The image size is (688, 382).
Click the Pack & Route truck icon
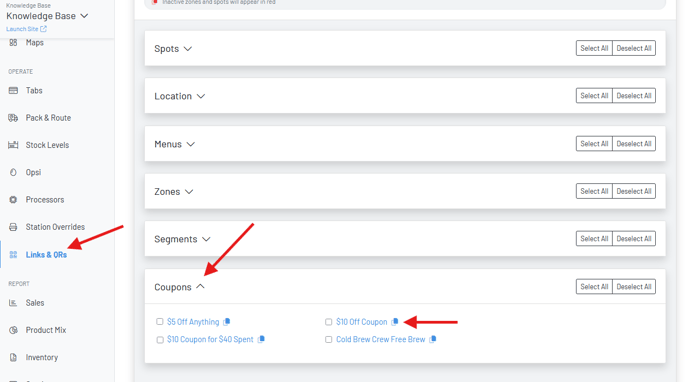tap(13, 118)
